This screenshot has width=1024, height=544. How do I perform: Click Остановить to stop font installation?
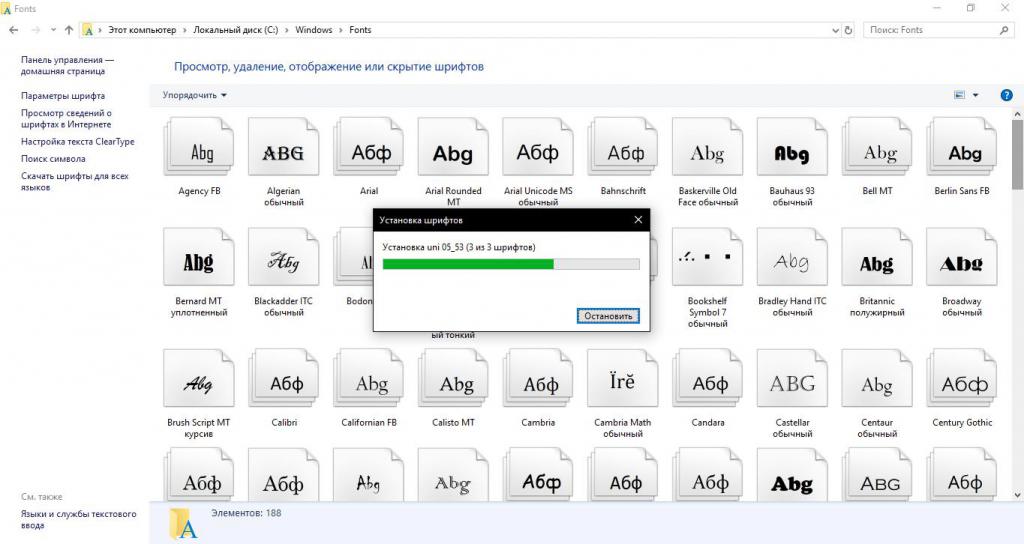pyautogui.click(x=608, y=316)
